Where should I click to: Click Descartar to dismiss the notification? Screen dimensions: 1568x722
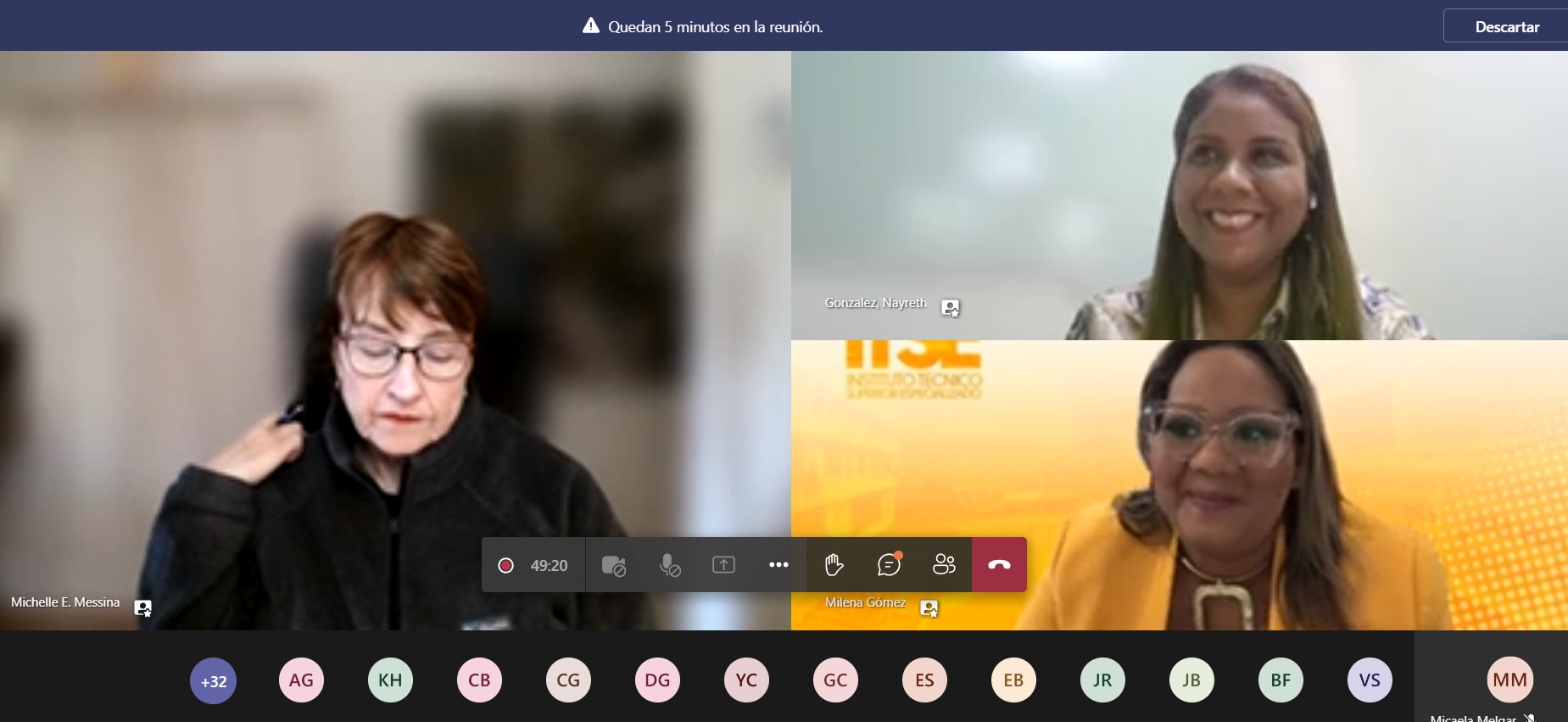click(1506, 26)
